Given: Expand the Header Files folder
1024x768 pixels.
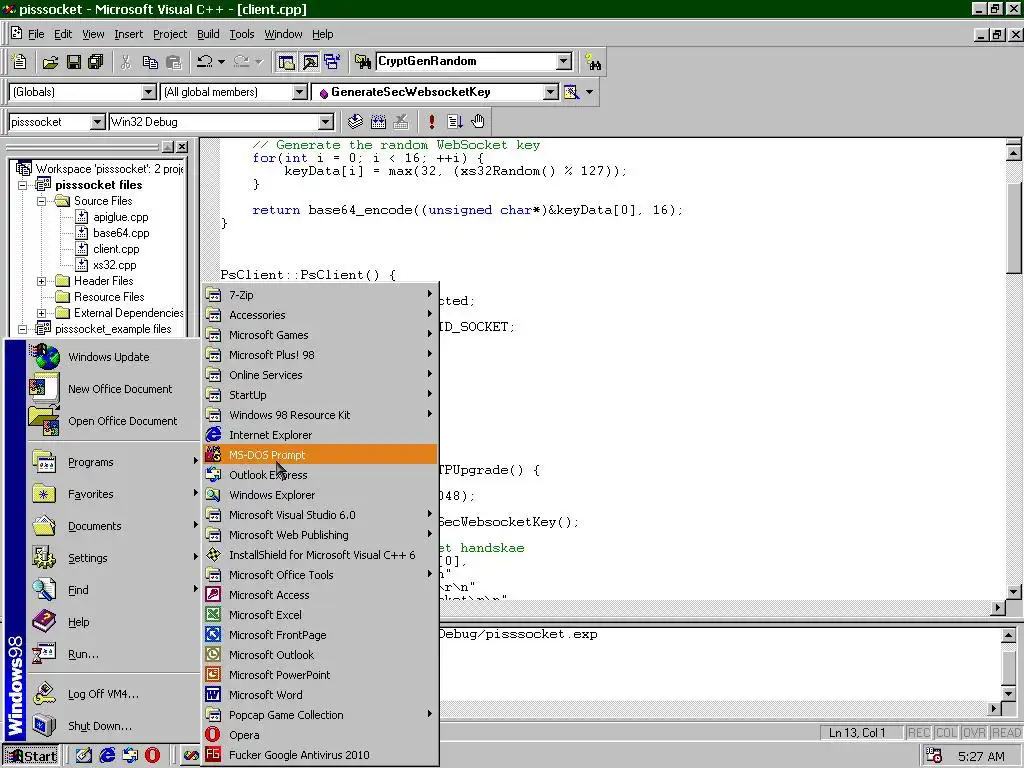Looking at the screenshot, I should (41, 281).
